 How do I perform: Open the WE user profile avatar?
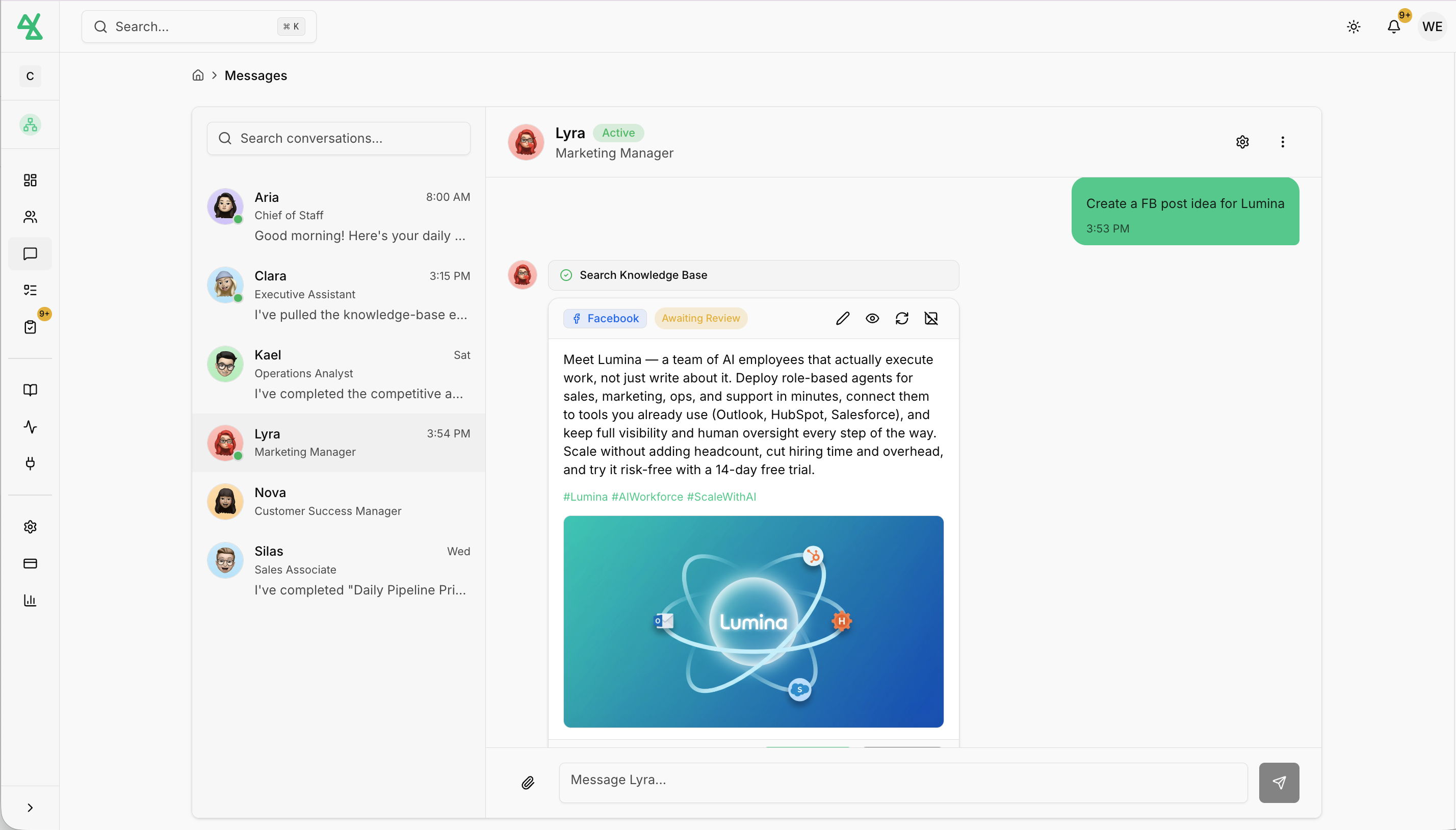coord(1432,27)
